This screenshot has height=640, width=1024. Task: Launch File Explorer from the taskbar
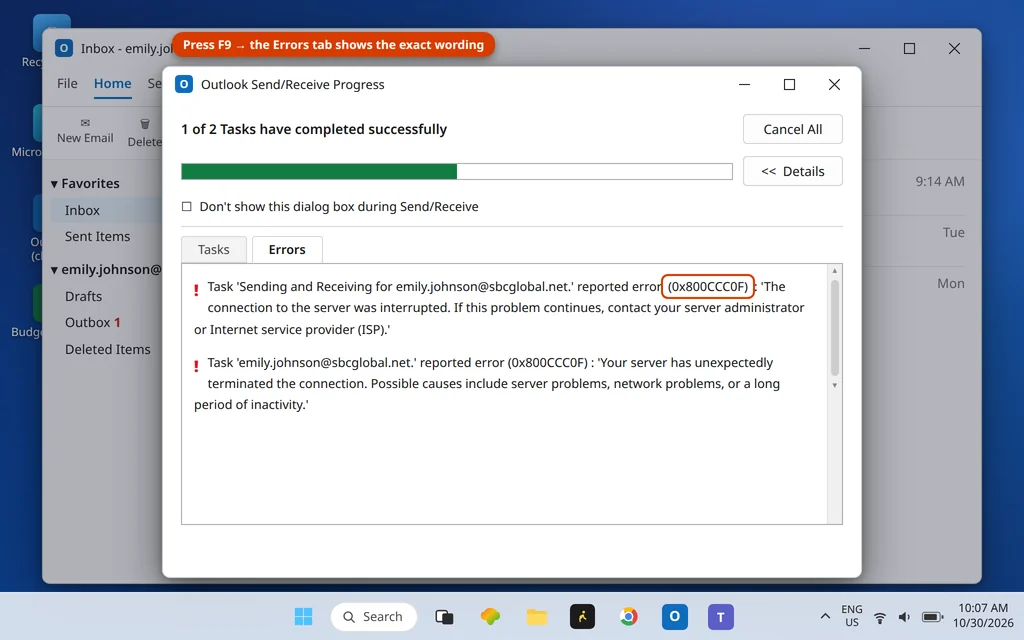pyautogui.click(x=537, y=616)
